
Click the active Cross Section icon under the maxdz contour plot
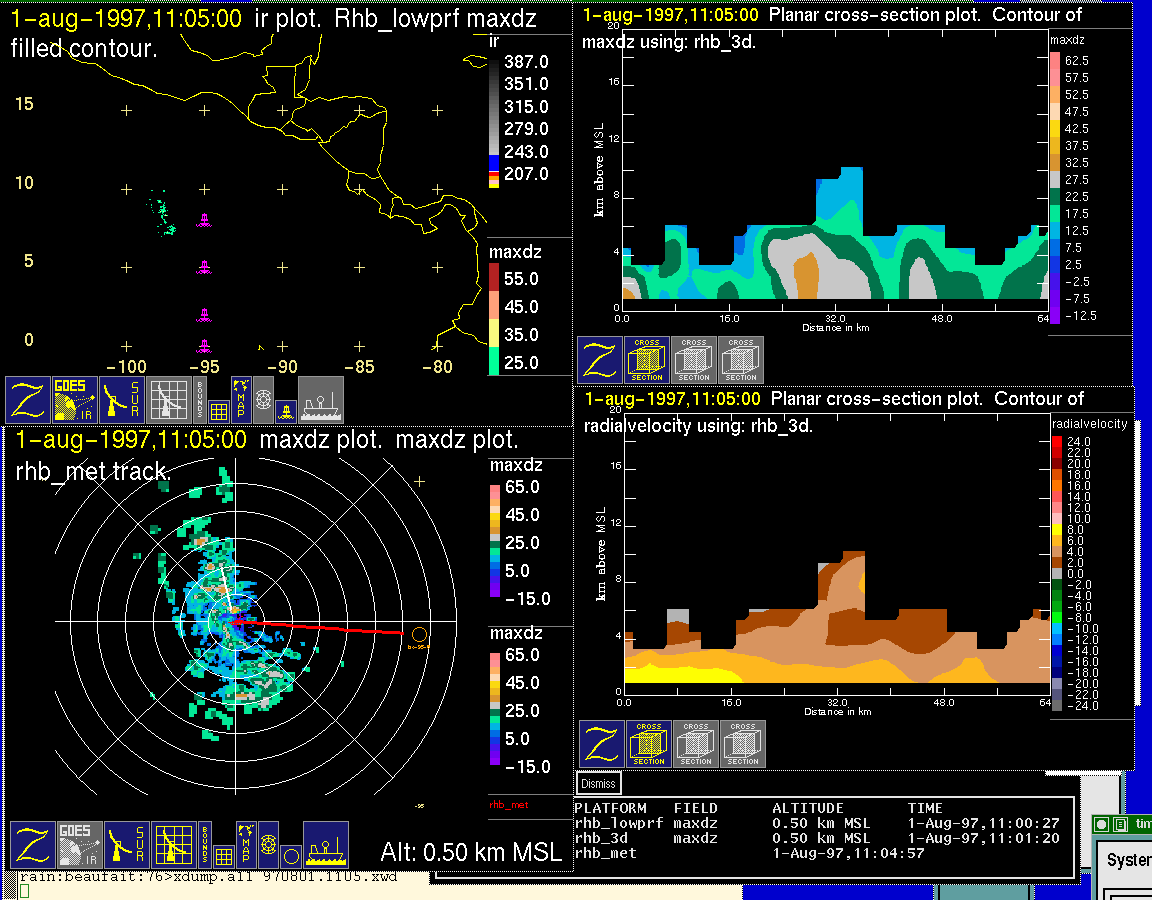[647, 360]
